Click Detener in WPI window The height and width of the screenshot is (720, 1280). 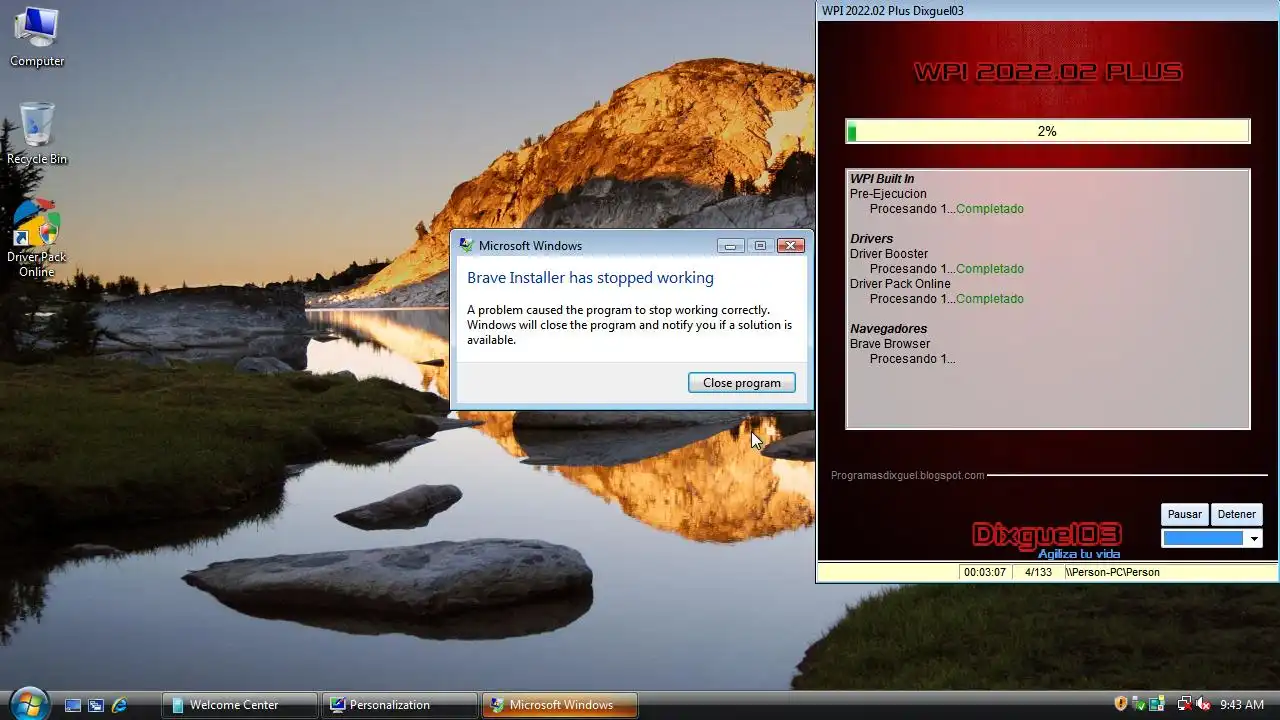pos(1236,514)
